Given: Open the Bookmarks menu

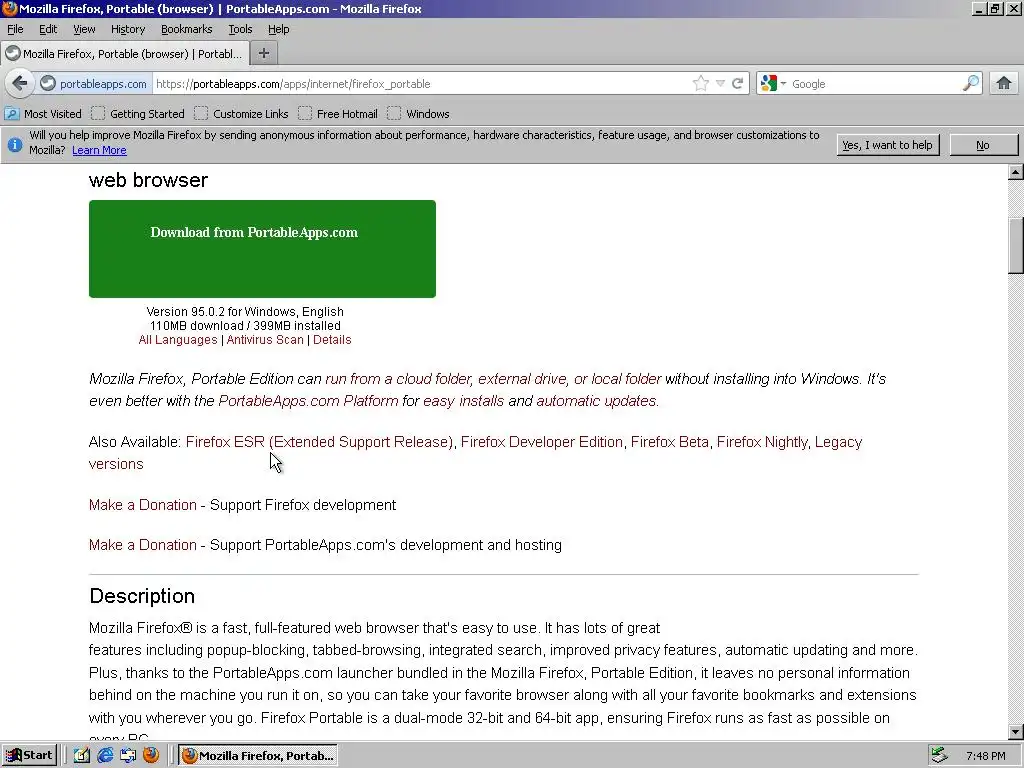Looking at the screenshot, I should click(186, 29).
